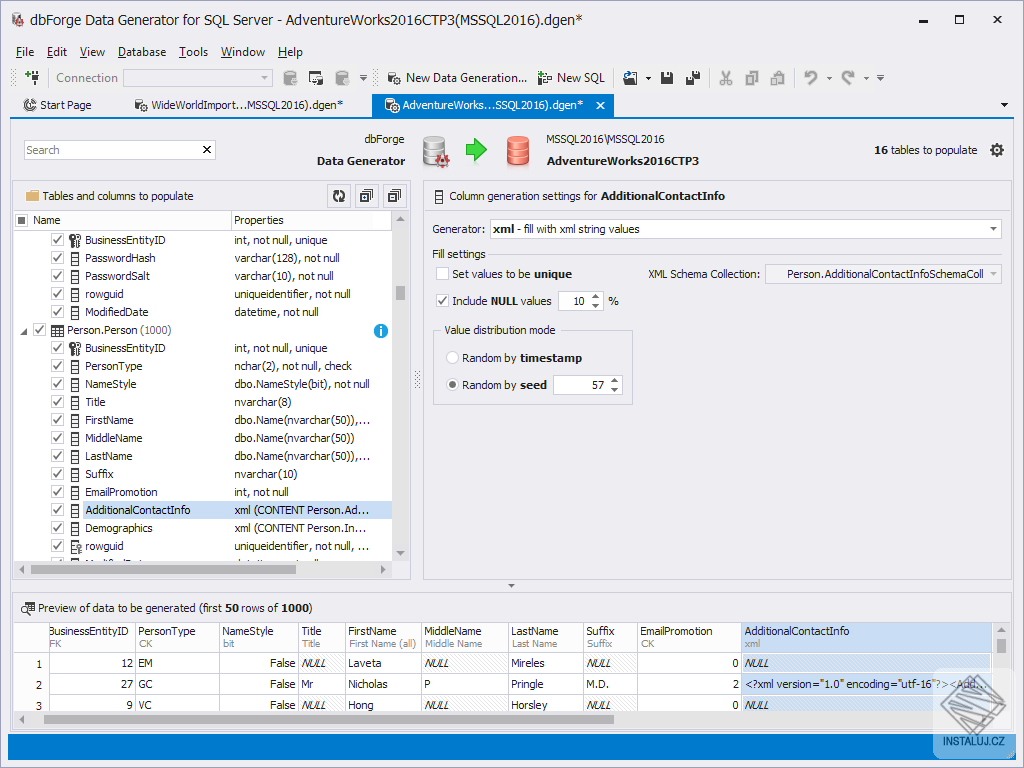Image resolution: width=1024 pixels, height=768 pixels.
Task: Click the first database icon after Connection box
Action: click(x=290, y=78)
